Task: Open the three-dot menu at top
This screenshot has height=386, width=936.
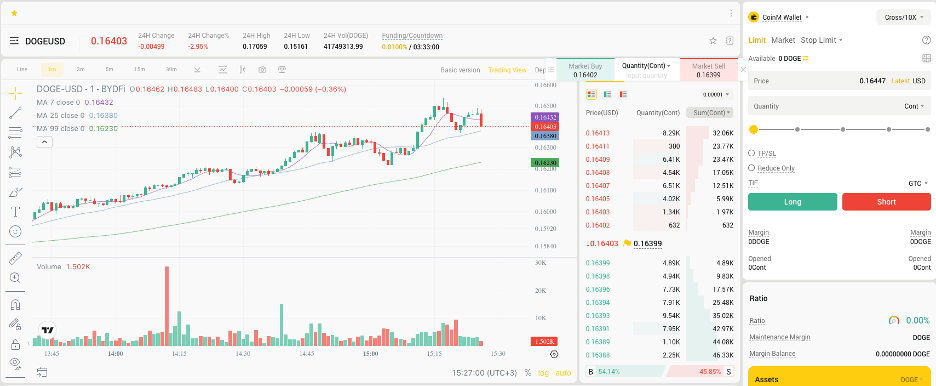Action: coord(731,13)
